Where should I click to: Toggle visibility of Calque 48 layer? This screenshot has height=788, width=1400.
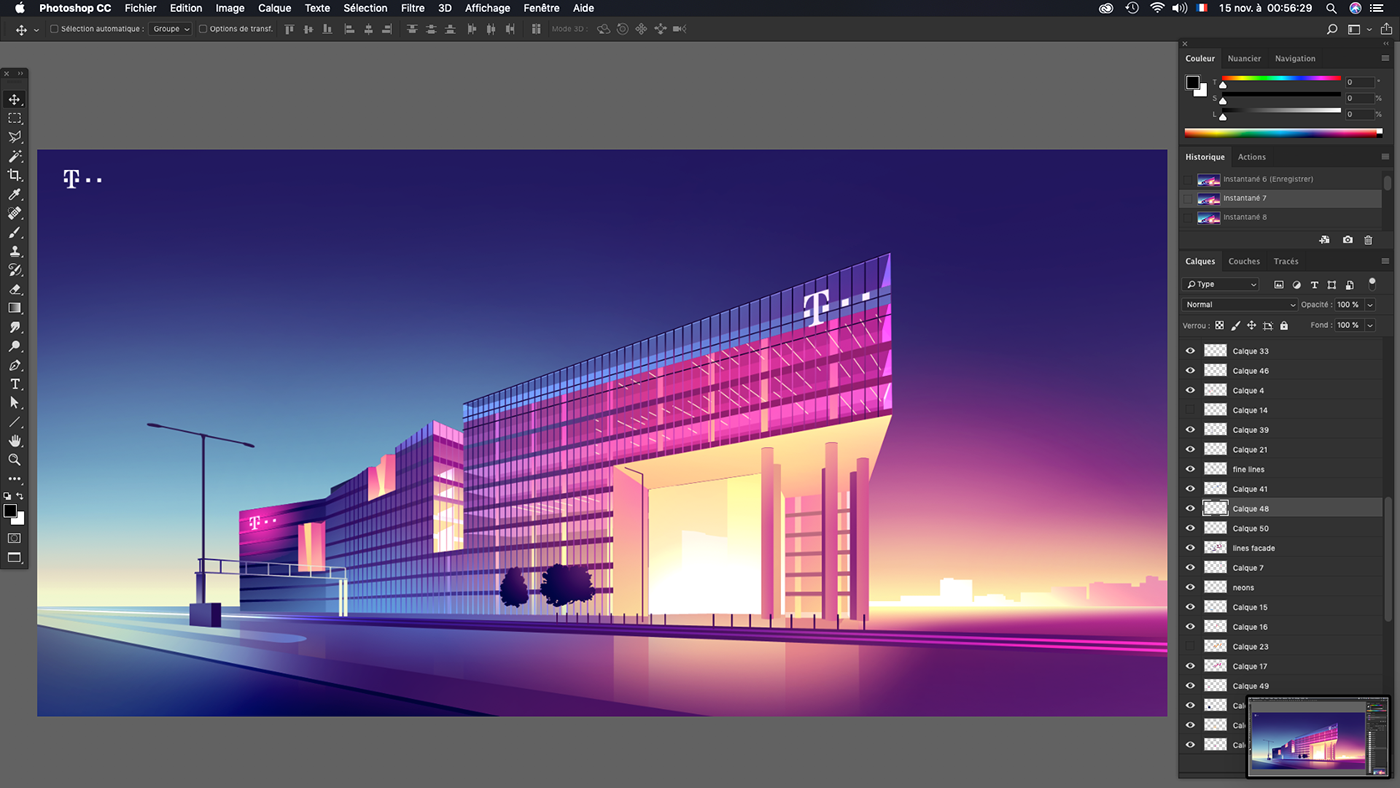1190,509
